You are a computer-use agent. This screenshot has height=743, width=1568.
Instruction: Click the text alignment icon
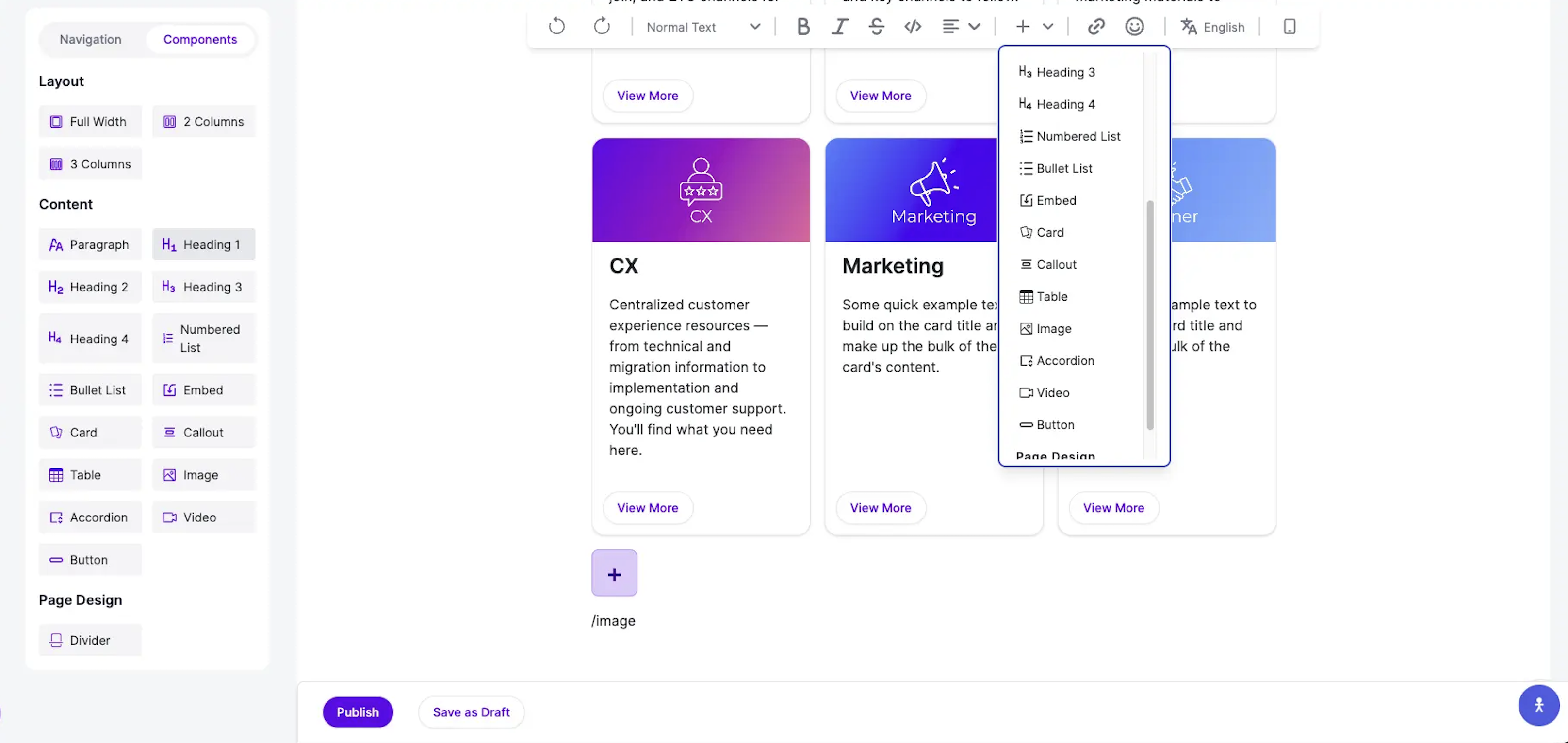pos(950,27)
